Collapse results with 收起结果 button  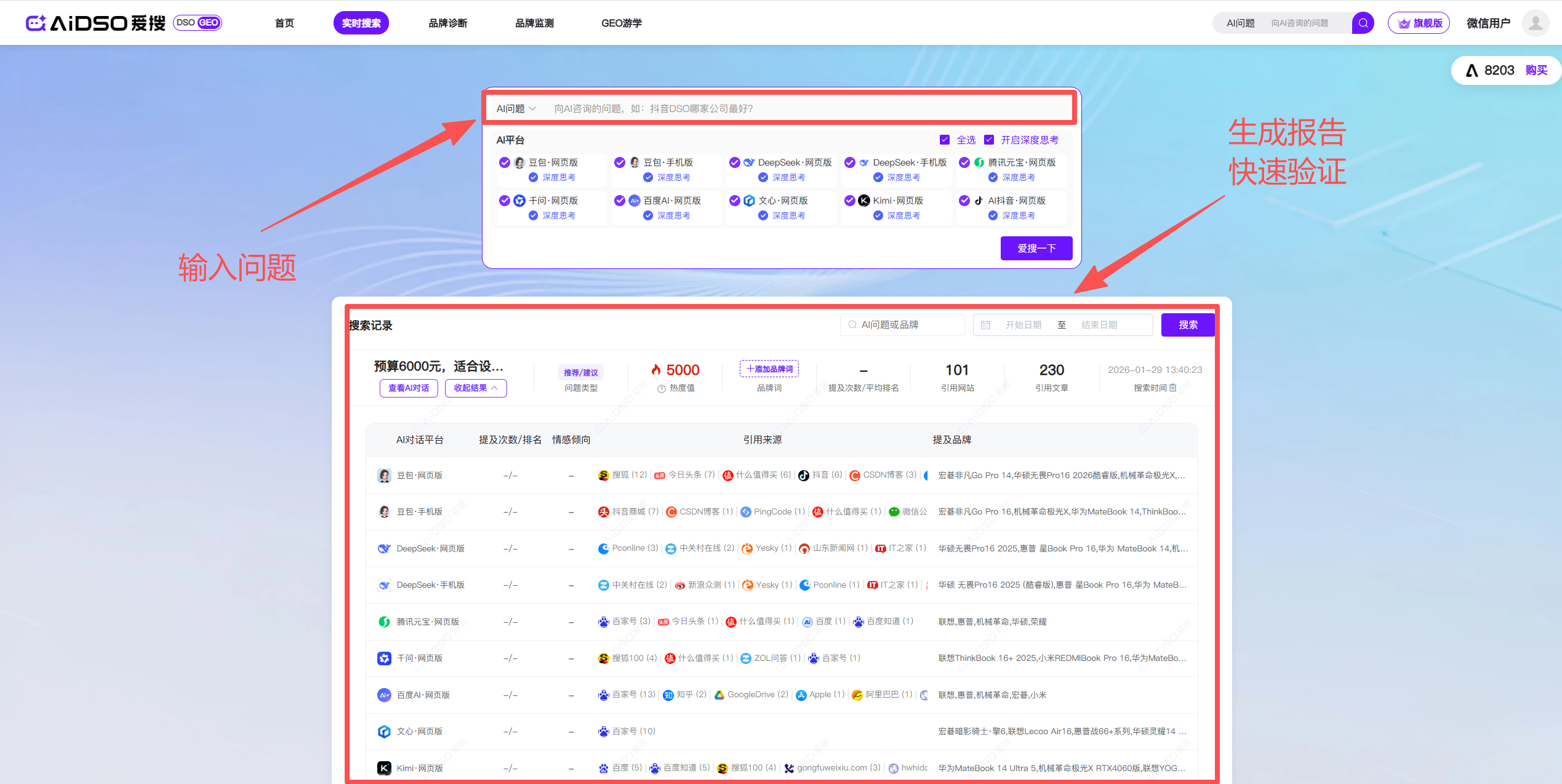pos(475,388)
